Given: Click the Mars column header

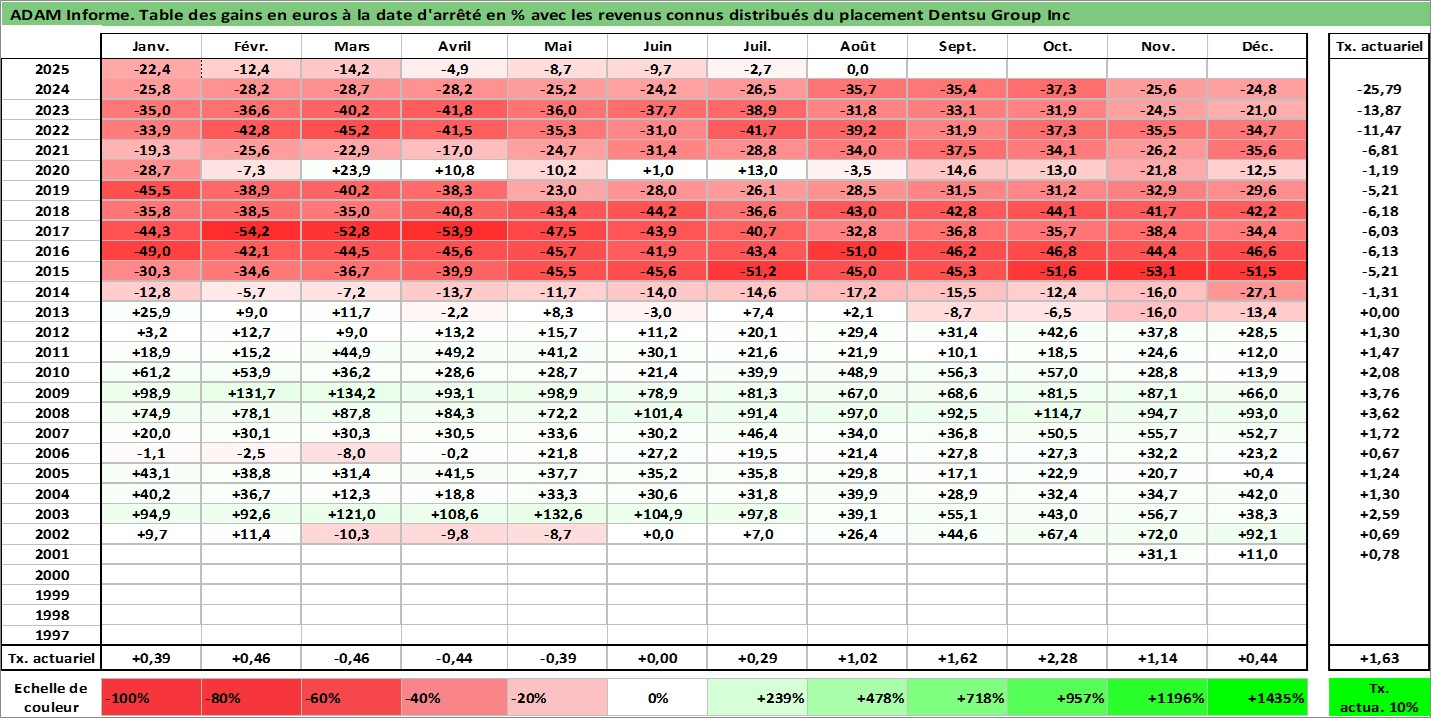Looking at the screenshot, I should point(352,47).
